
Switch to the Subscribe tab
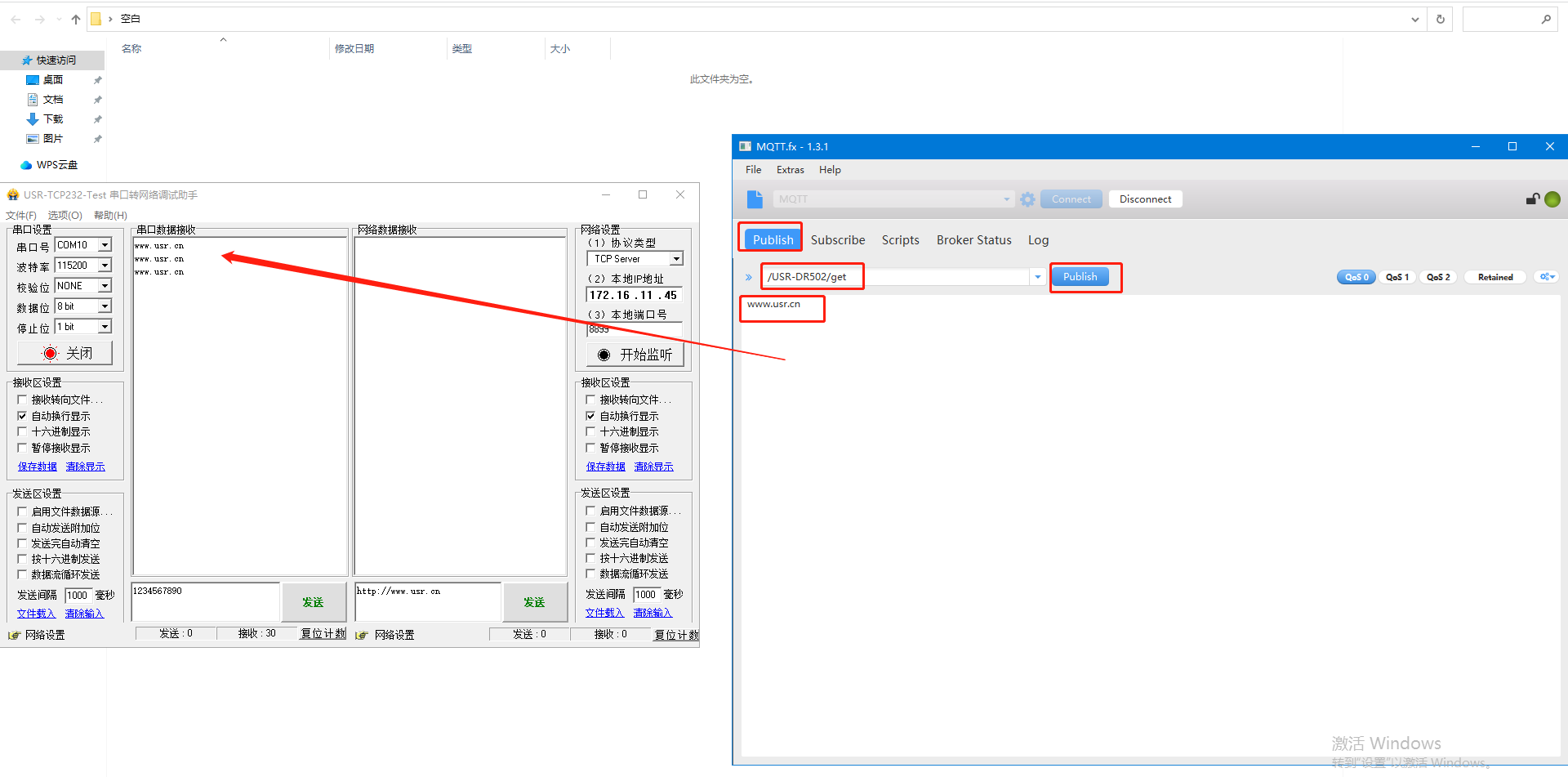(x=837, y=240)
